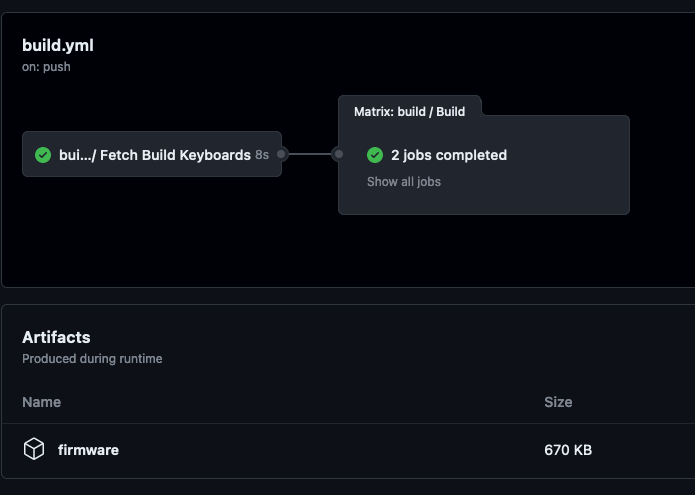Click the output connector dot of the fetch job
Viewport: 695px width, 495px height.
coord(281,154)
